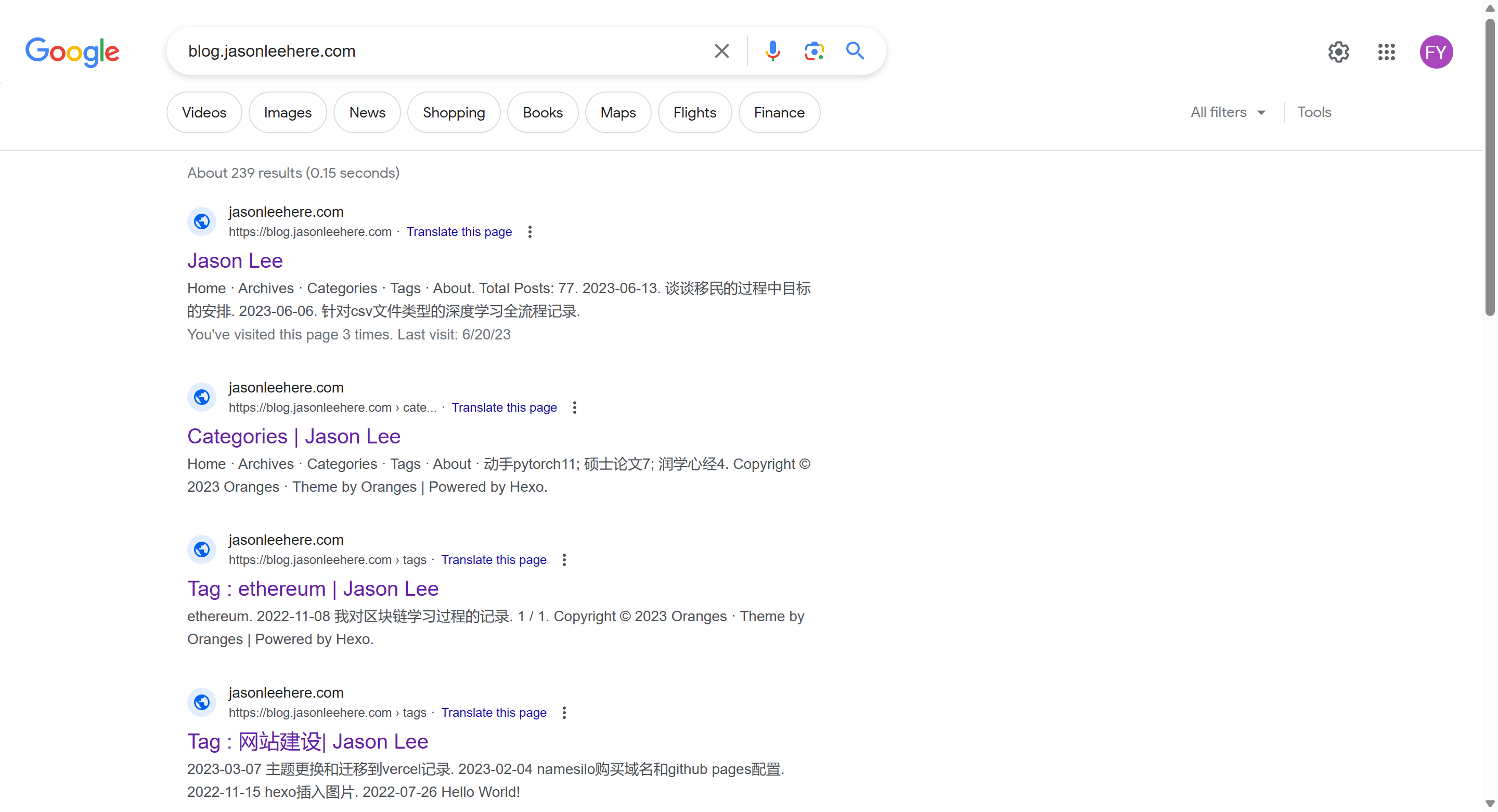Click globe favicon of Tag 网站建设 result
1498x812 pixels.
pyautogui.click(x=202, y=702)
